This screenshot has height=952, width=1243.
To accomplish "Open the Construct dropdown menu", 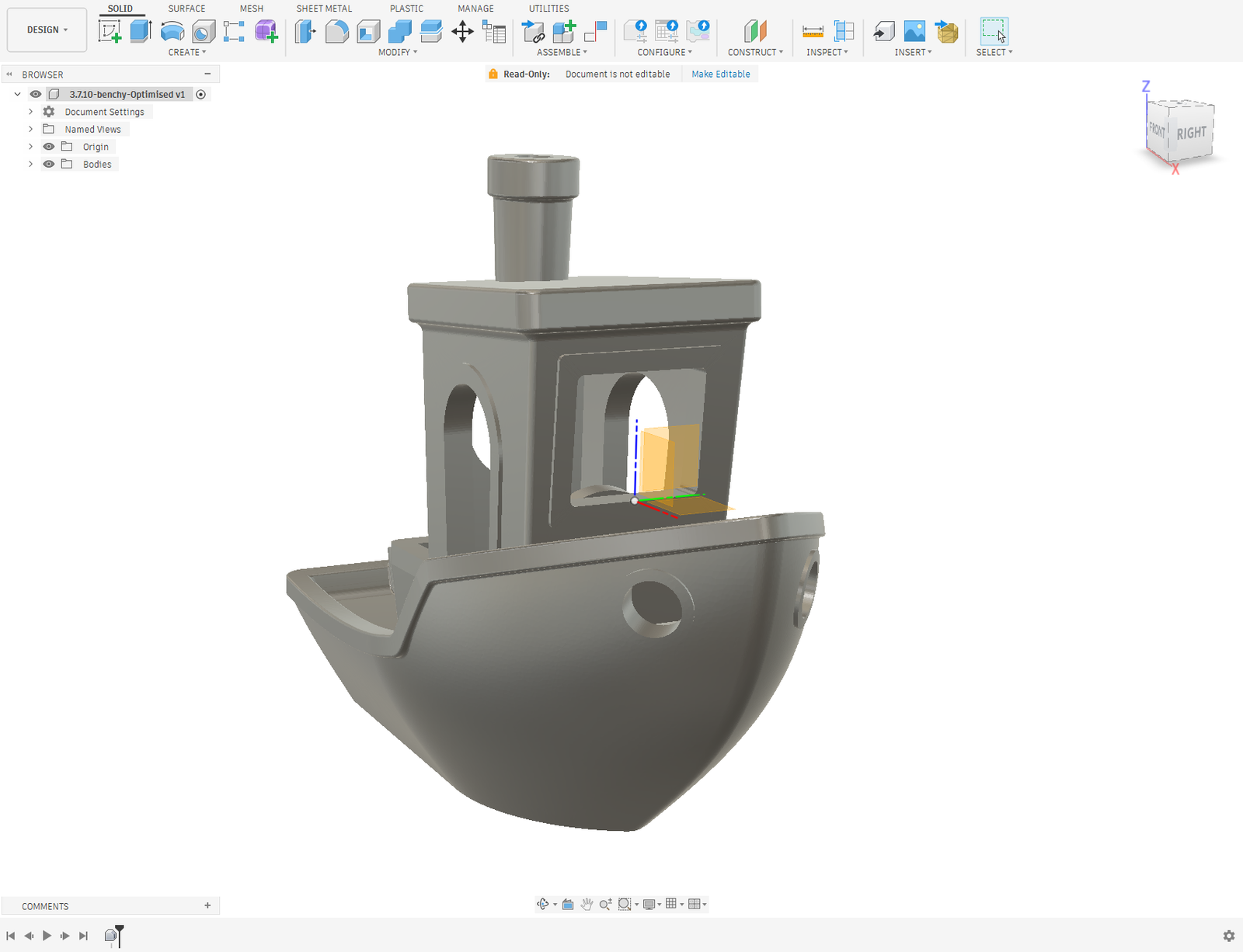I will point(755,52).
